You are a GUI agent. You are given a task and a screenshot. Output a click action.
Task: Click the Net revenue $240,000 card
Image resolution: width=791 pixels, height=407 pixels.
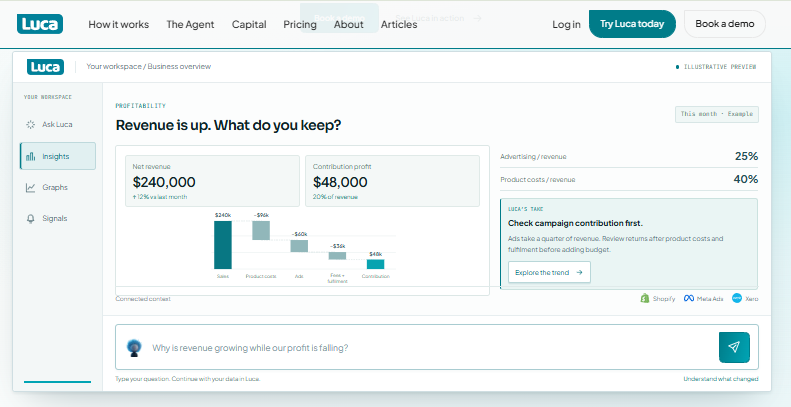click(212, 181)
